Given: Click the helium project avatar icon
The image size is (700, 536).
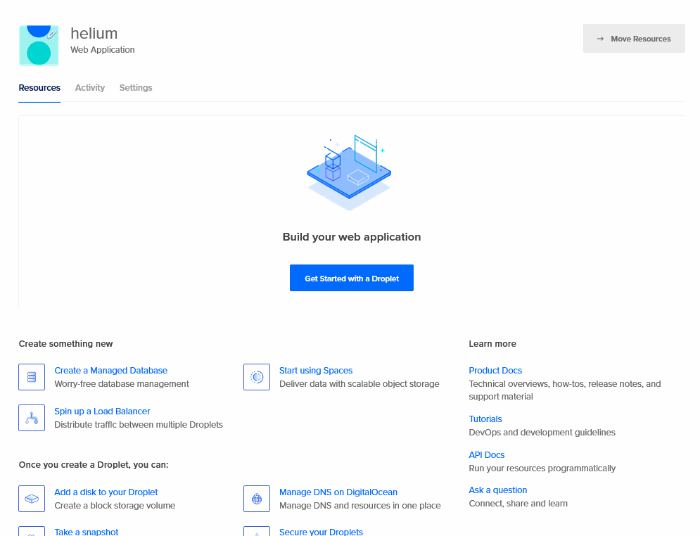Looking at the screenshot, I should click(x=38, y=45).
